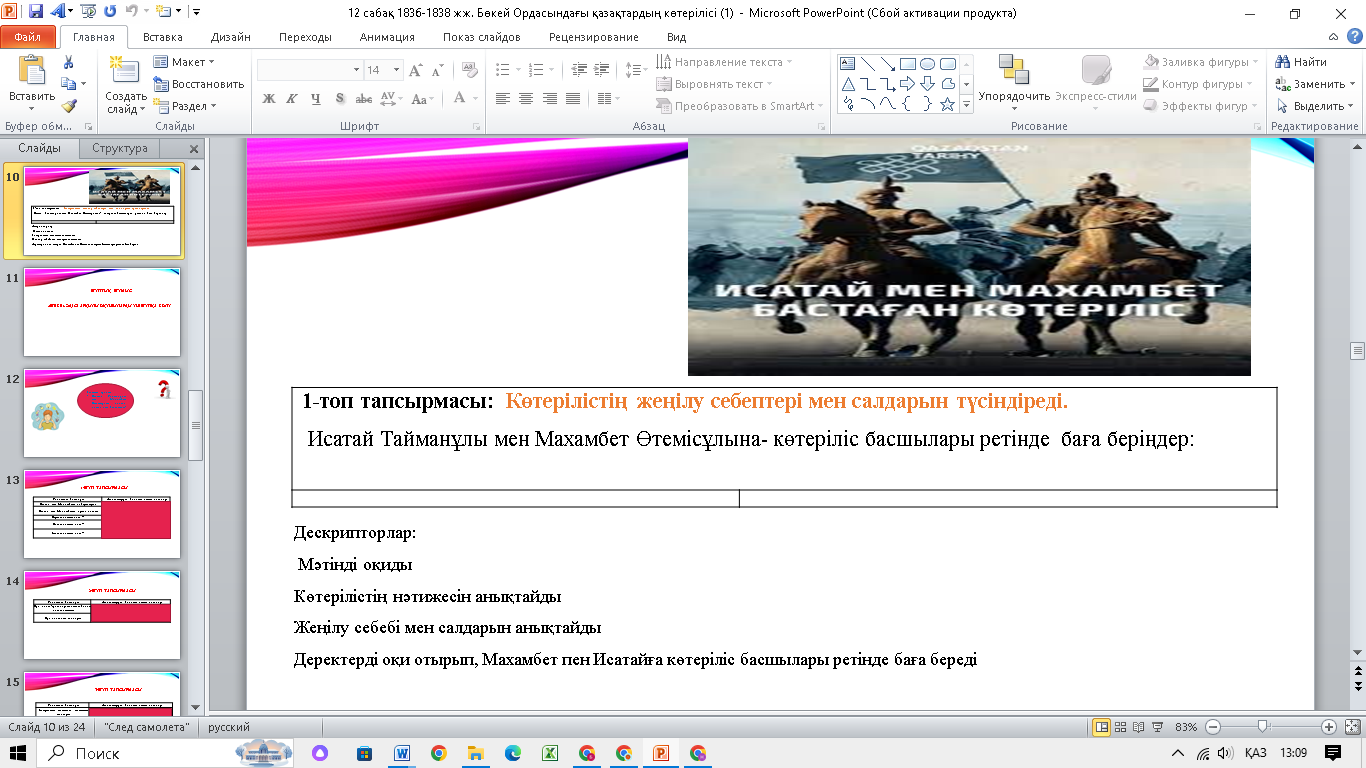Open the Упорядочить arrange dropdown
This screenshot has height=768, width=1366.
pyautogui.click(x=1014, y=82)
